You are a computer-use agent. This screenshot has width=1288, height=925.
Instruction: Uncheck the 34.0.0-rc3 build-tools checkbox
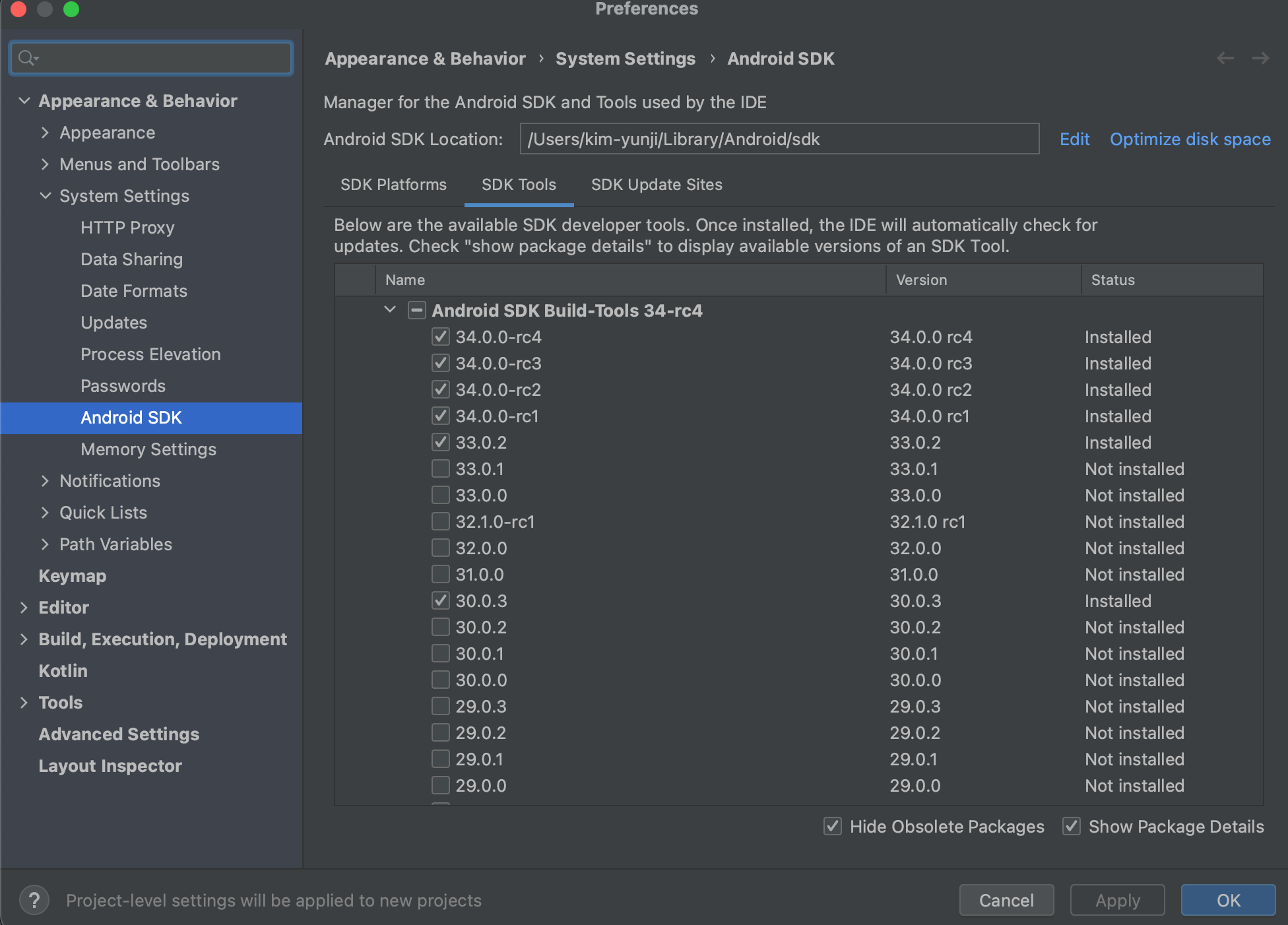(x=441, y=364)
